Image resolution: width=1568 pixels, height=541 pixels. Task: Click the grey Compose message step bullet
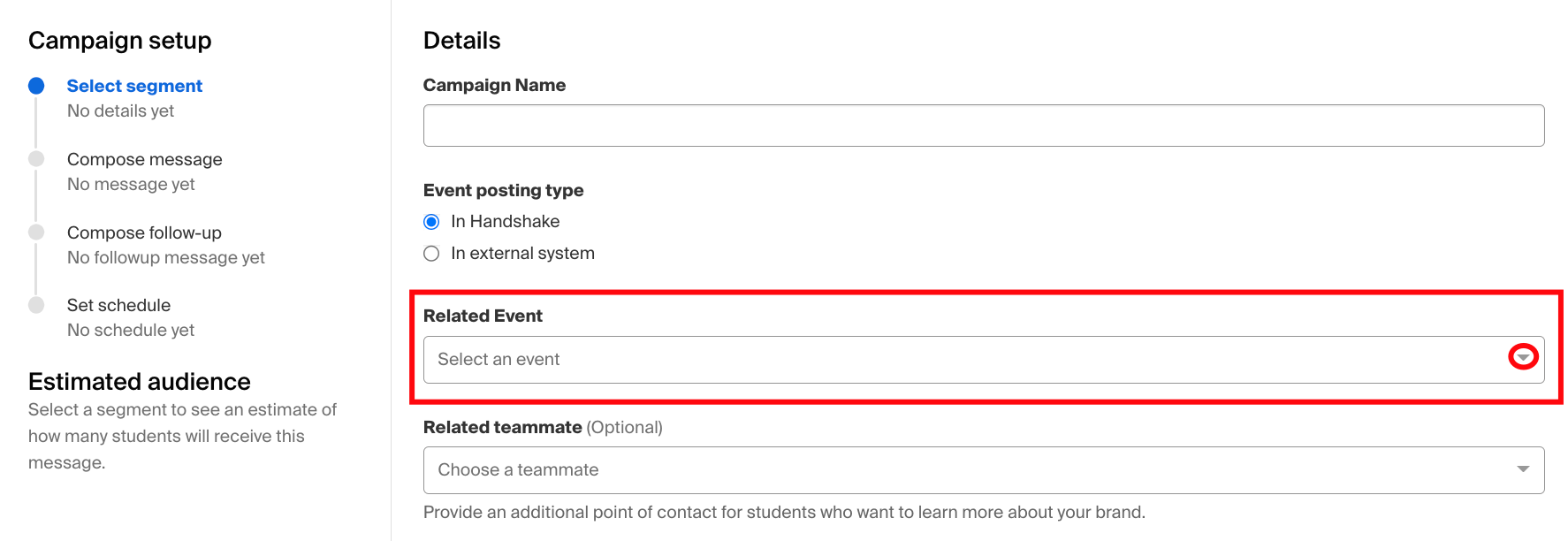pyautogui.click(x=36, y=159)
